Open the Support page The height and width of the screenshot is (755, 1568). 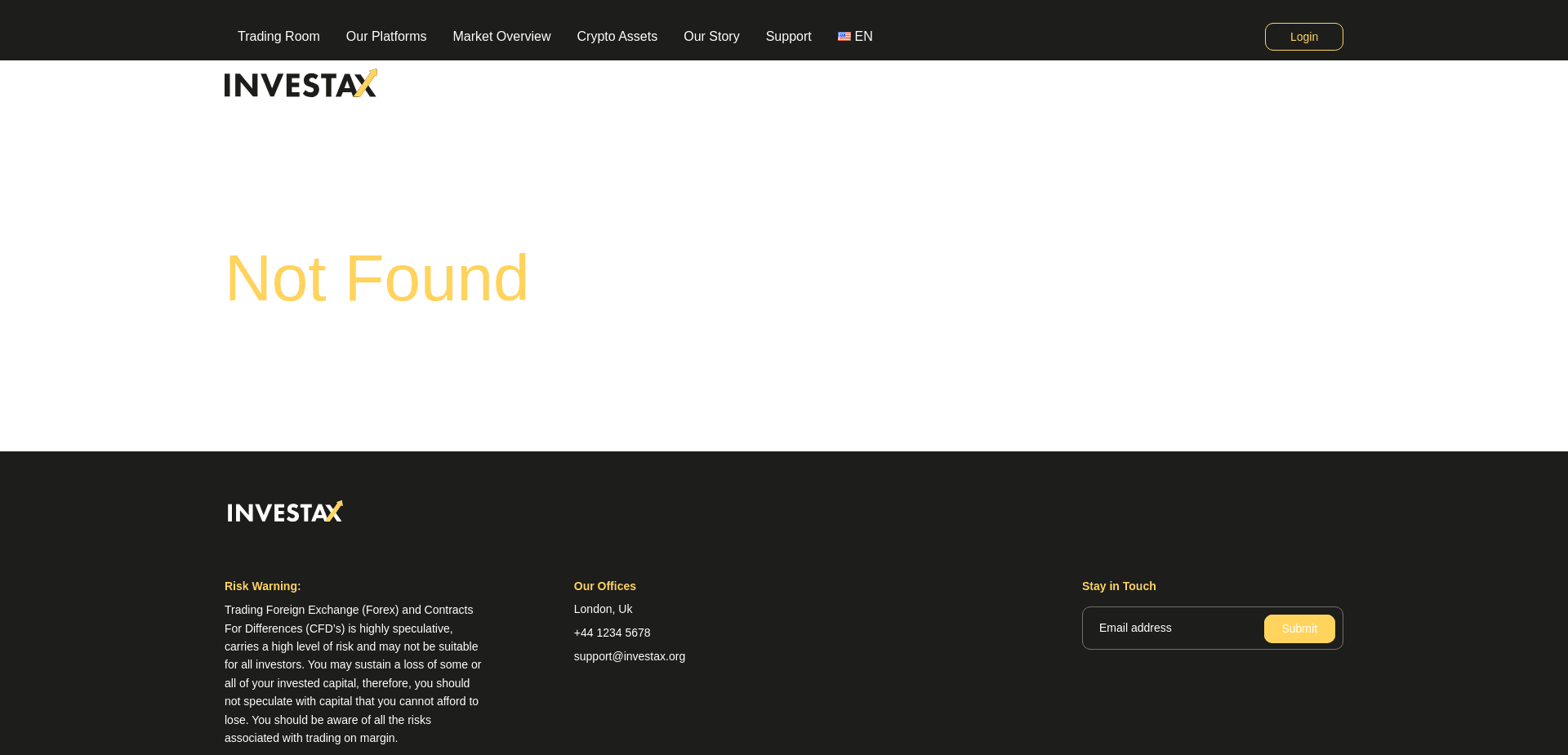(788, 36)
